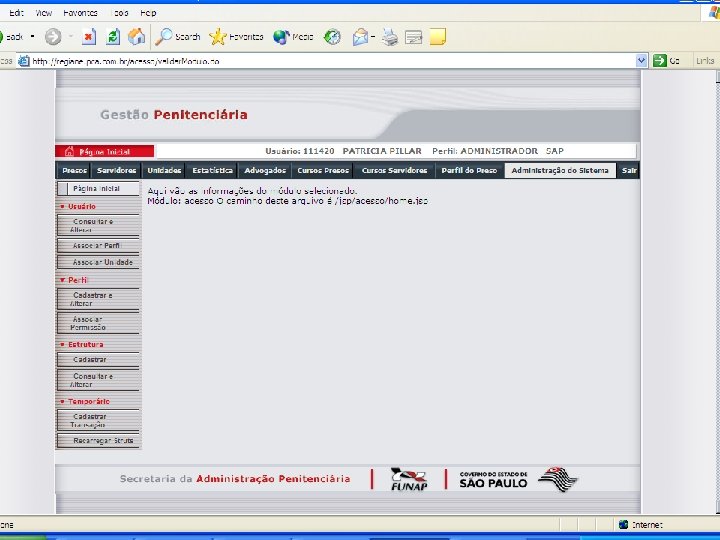Click the São Paulo flag emblem
Image resolution: width=720 pixels, height=540 pixels.
[558, 479]
